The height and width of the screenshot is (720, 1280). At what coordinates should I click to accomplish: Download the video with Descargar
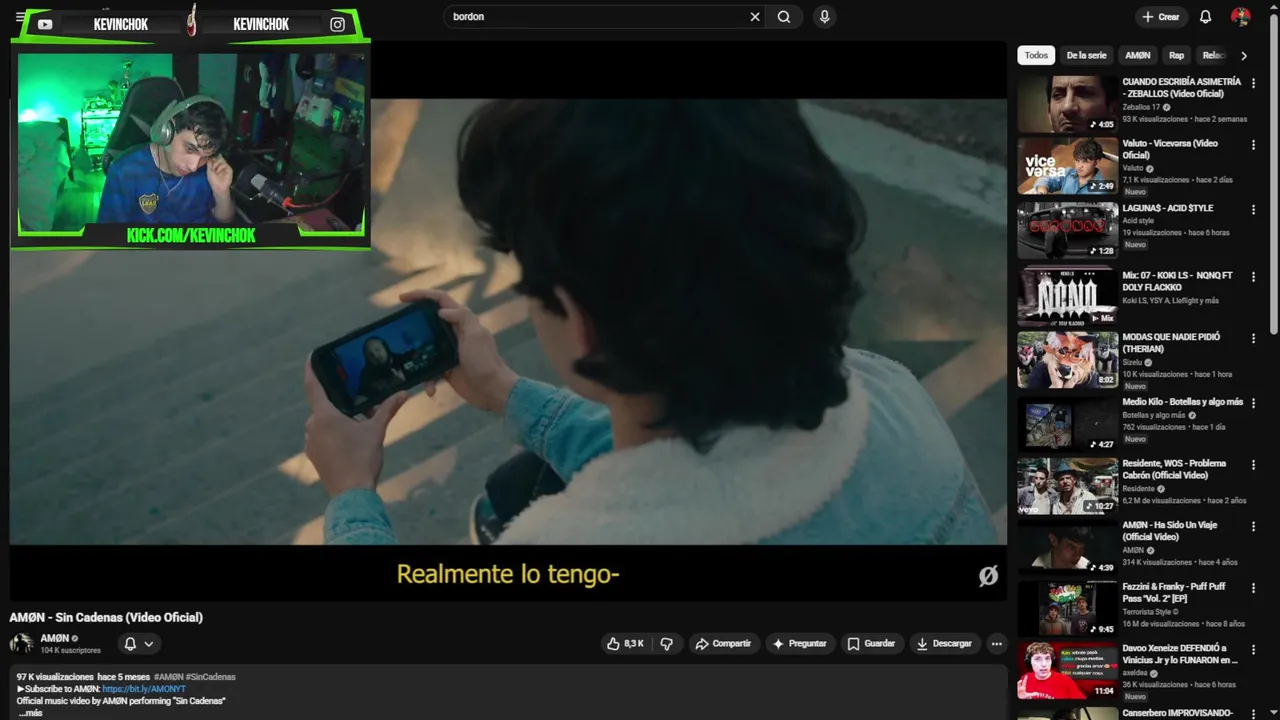coord(944,644)
